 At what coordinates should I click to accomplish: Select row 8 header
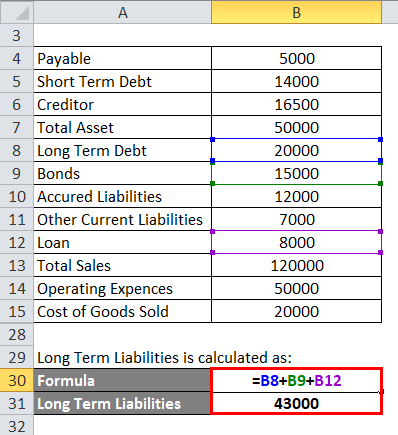pyautogui.click(x=17, y=150)
